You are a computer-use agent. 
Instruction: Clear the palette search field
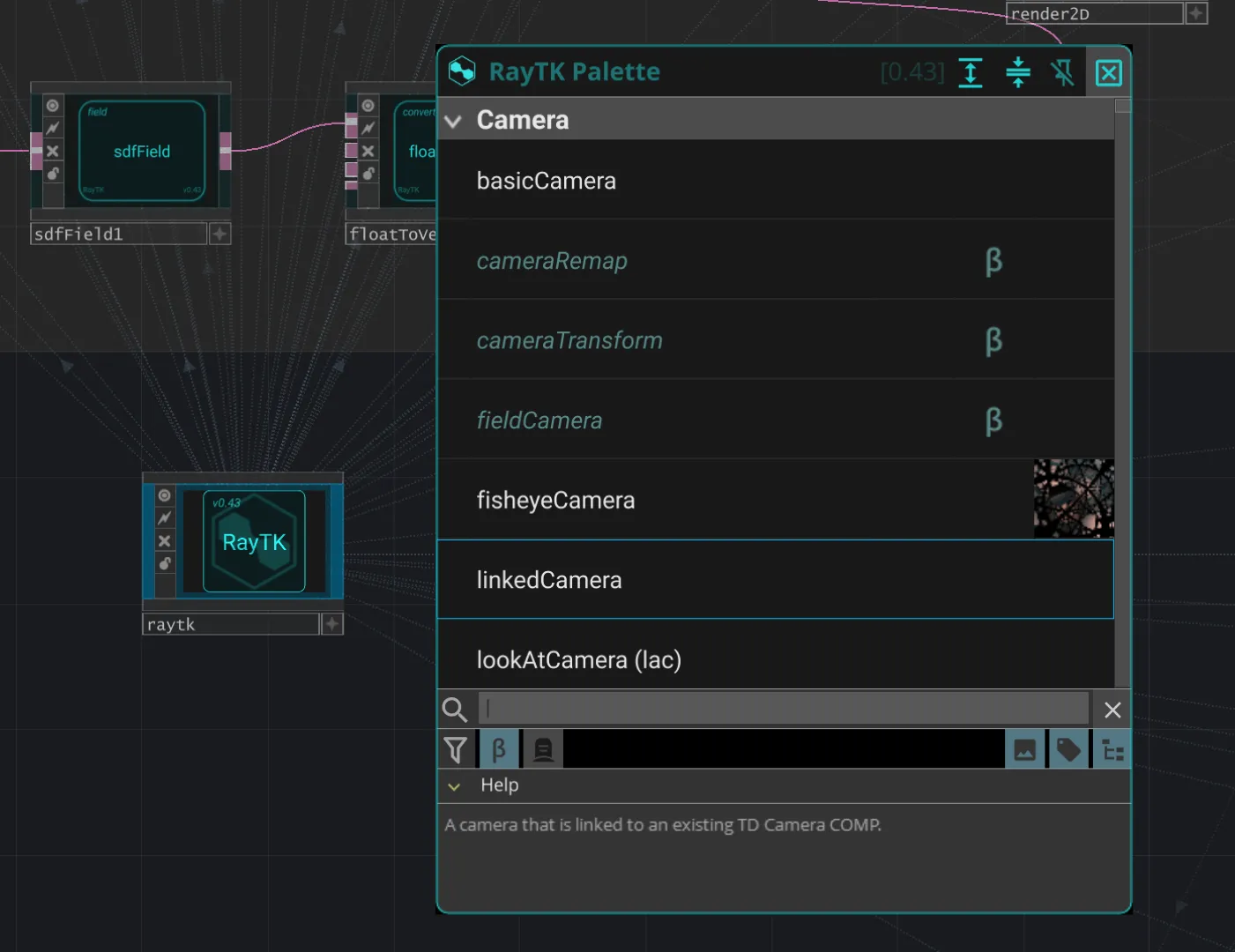(1112, 710)
